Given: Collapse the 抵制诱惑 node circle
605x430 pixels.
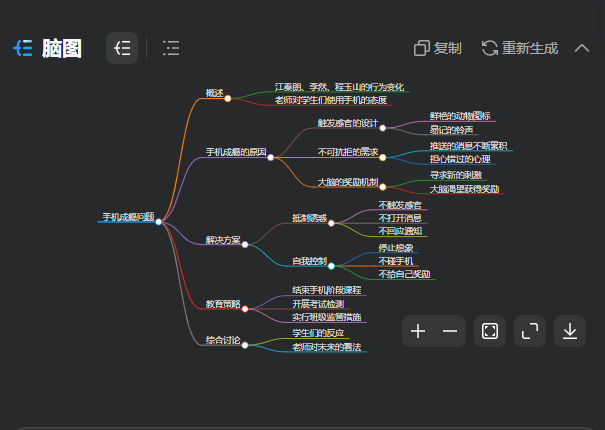Looking at the screenshot, I should pos(331,223).
